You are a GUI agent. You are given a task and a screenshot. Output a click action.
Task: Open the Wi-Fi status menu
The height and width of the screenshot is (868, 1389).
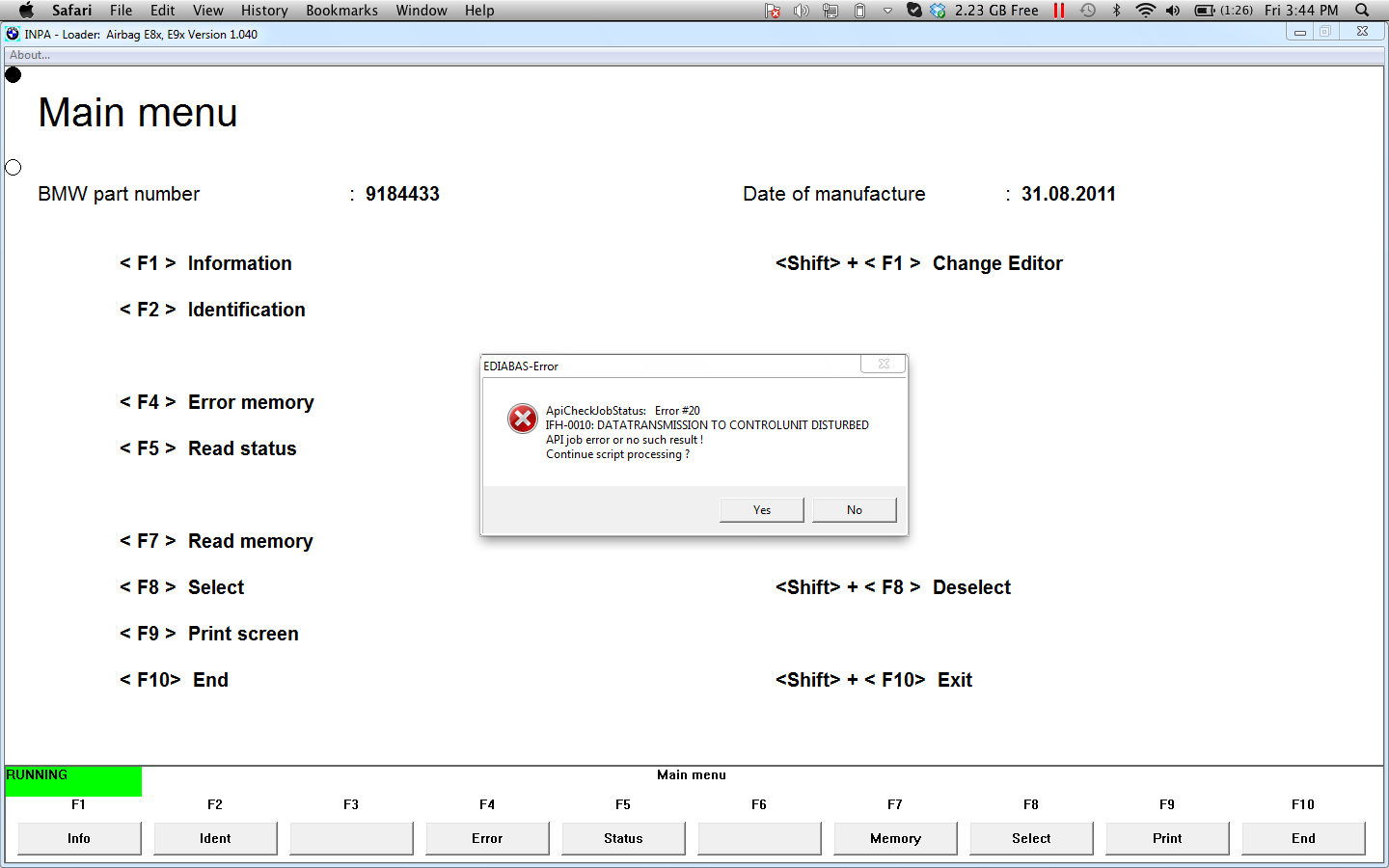click(x=1145, y=11)
